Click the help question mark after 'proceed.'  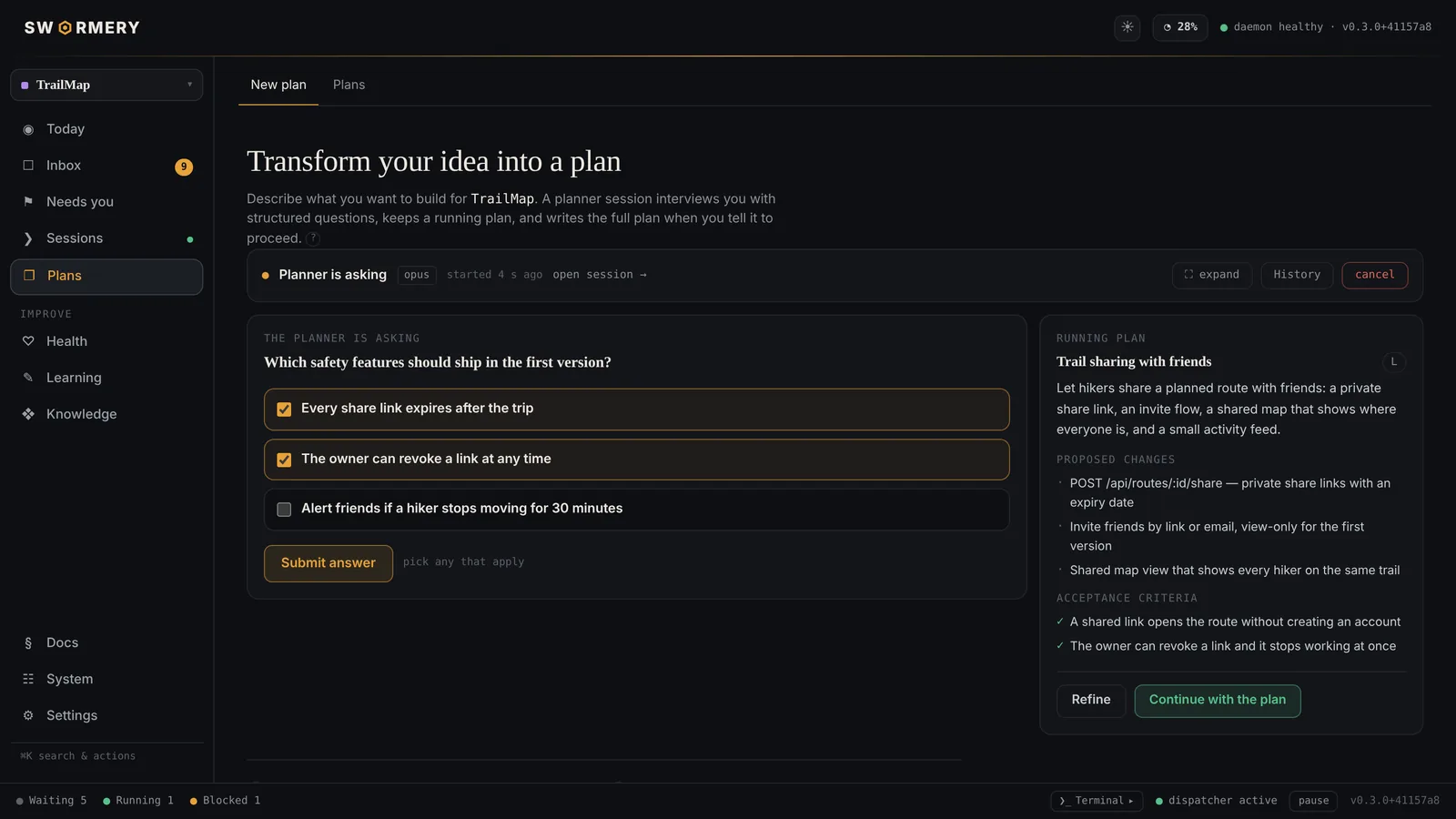point(313,238)
